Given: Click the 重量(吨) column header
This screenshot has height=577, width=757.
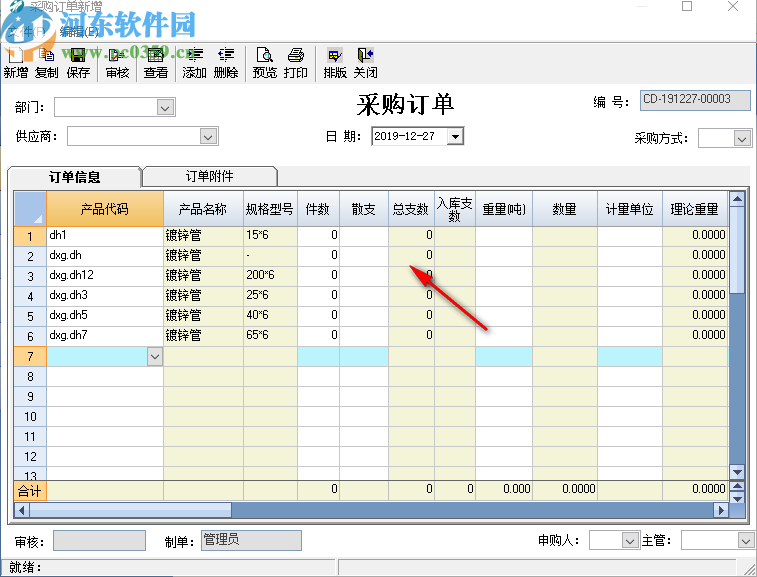Looking at the screenshot, I should pos(504,209).
